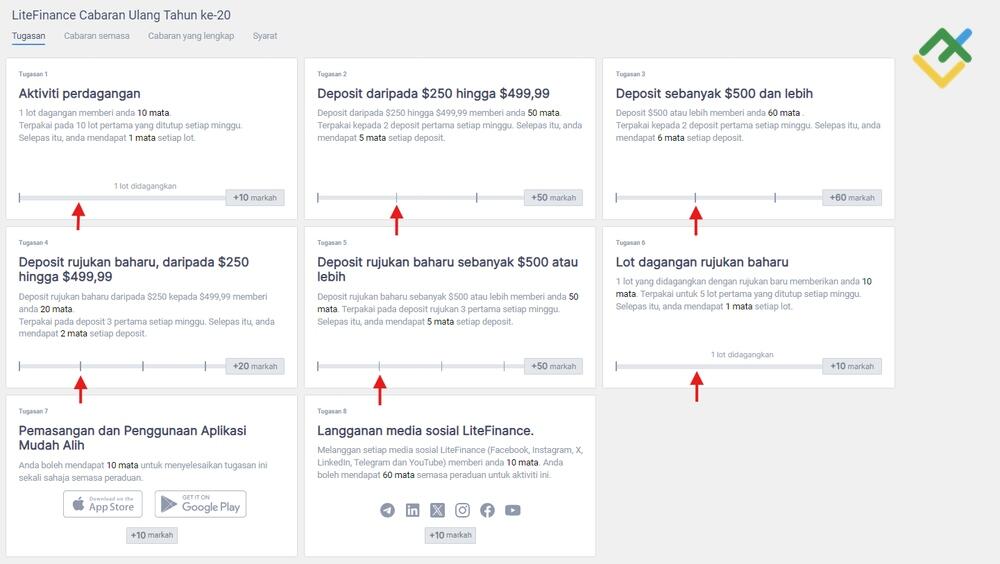
Task: Click the Langganan media sosial LiteFinance heading
Action: (x=425, y=431)
